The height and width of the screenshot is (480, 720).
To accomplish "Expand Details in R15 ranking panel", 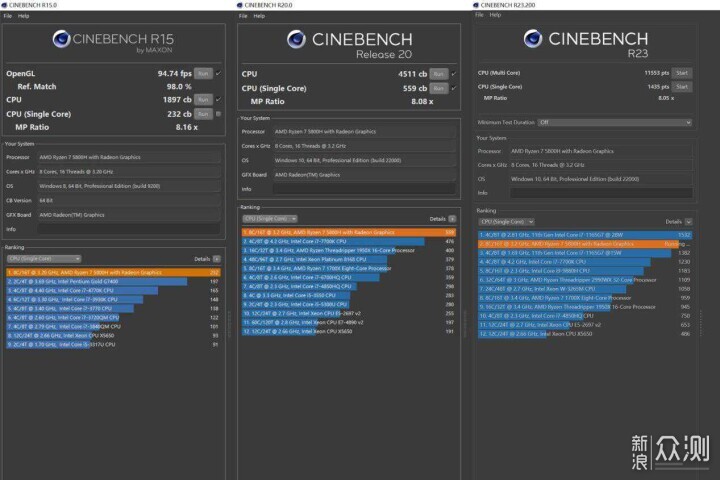I will (x=217, y=259).
